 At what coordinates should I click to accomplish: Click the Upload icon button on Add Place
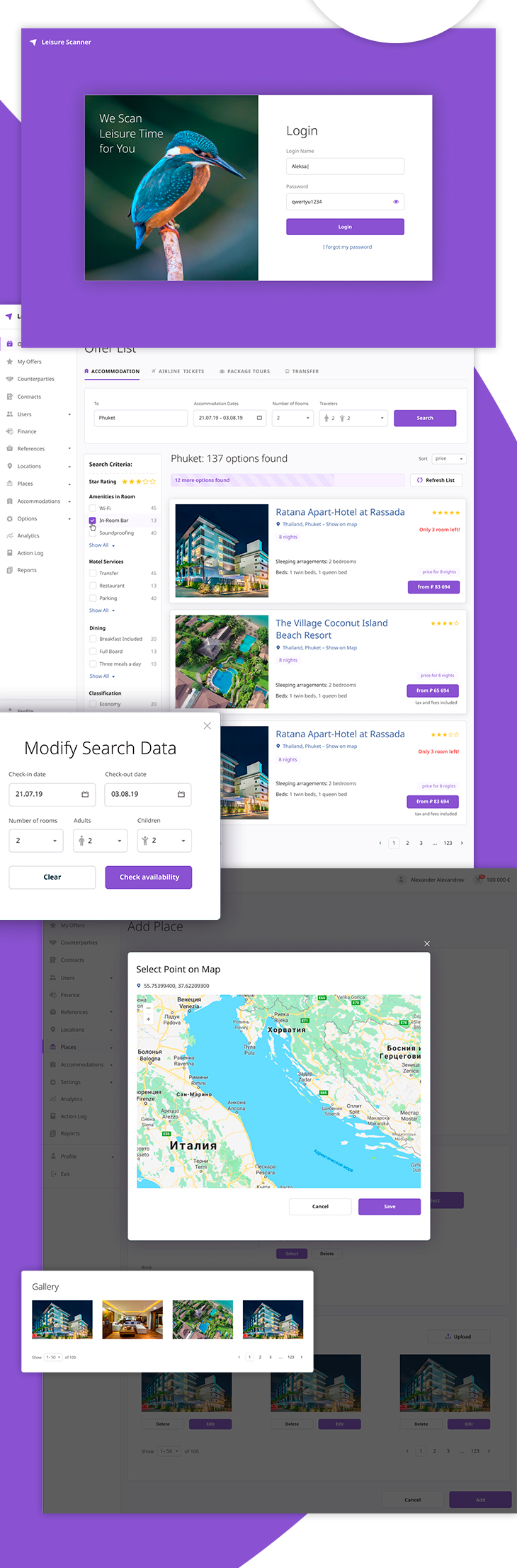458,1336
